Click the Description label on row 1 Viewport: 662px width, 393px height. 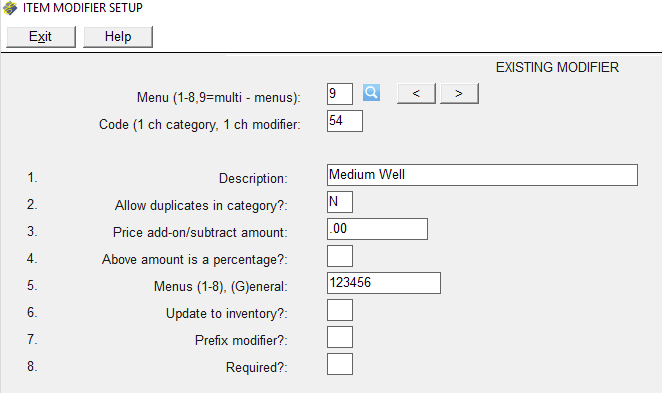pyautogui.click(x=253, y=179)
